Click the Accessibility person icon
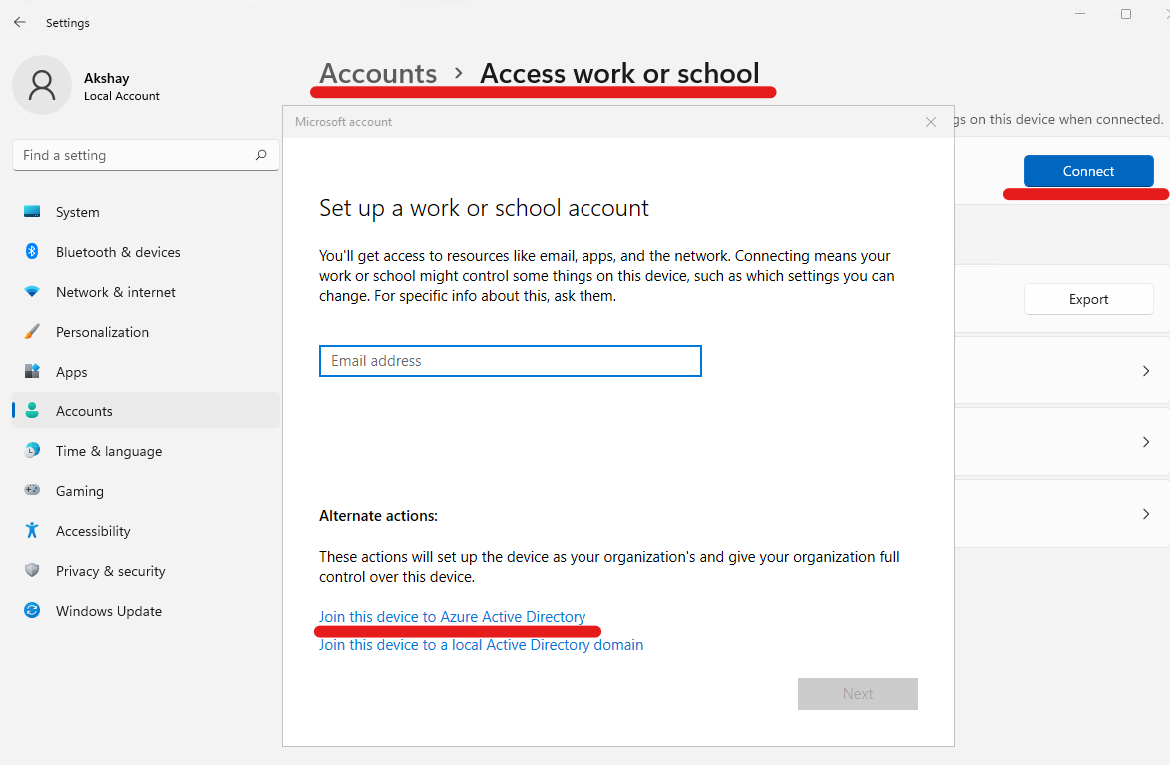The image size is (1170, 765). (31, 531)
